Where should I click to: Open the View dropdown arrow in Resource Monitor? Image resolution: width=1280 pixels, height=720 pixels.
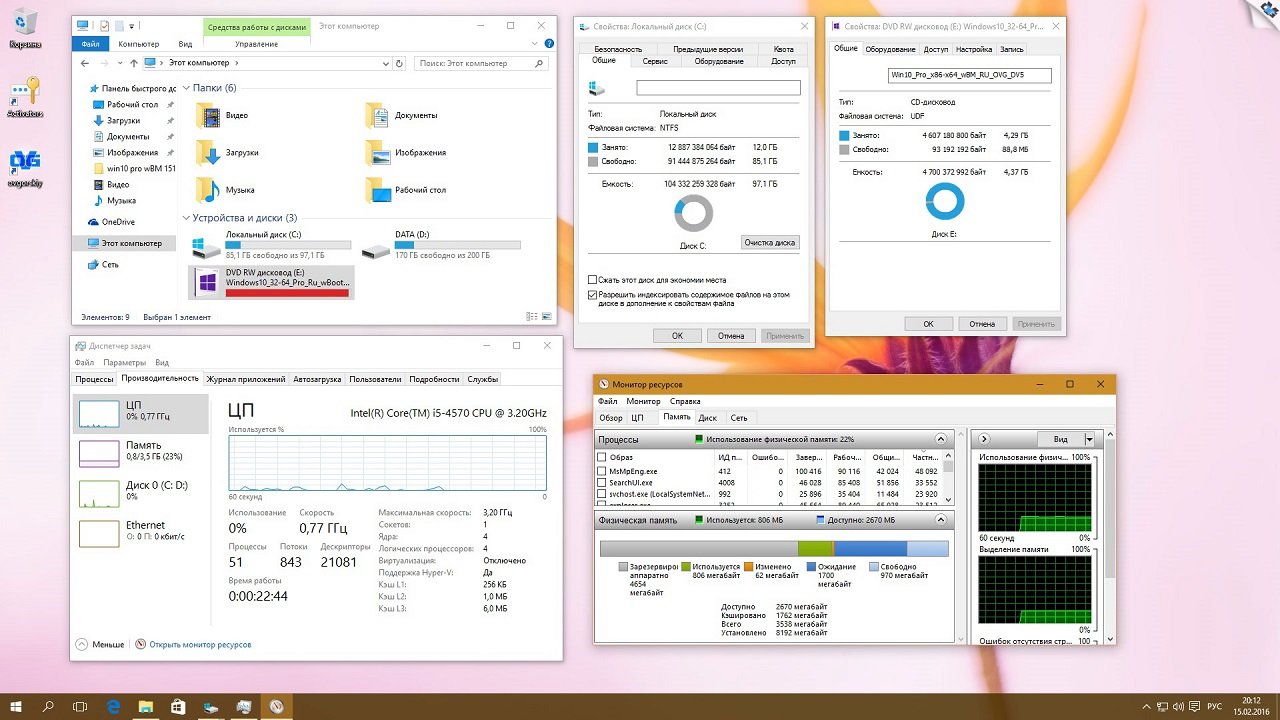pyautogui.click(x=1089, y=439)
